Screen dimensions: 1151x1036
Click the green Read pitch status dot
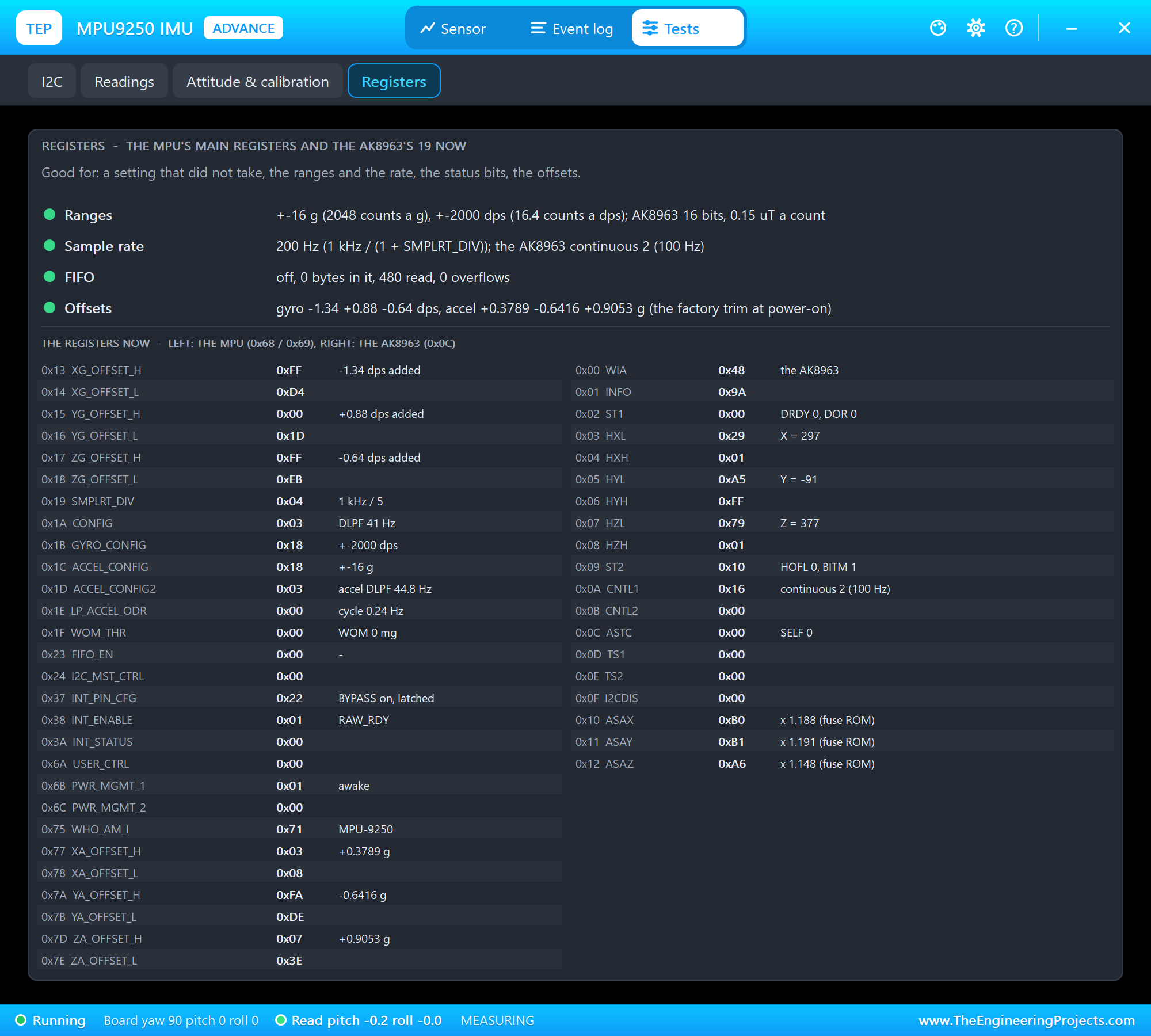click(x=281, y=1020)
